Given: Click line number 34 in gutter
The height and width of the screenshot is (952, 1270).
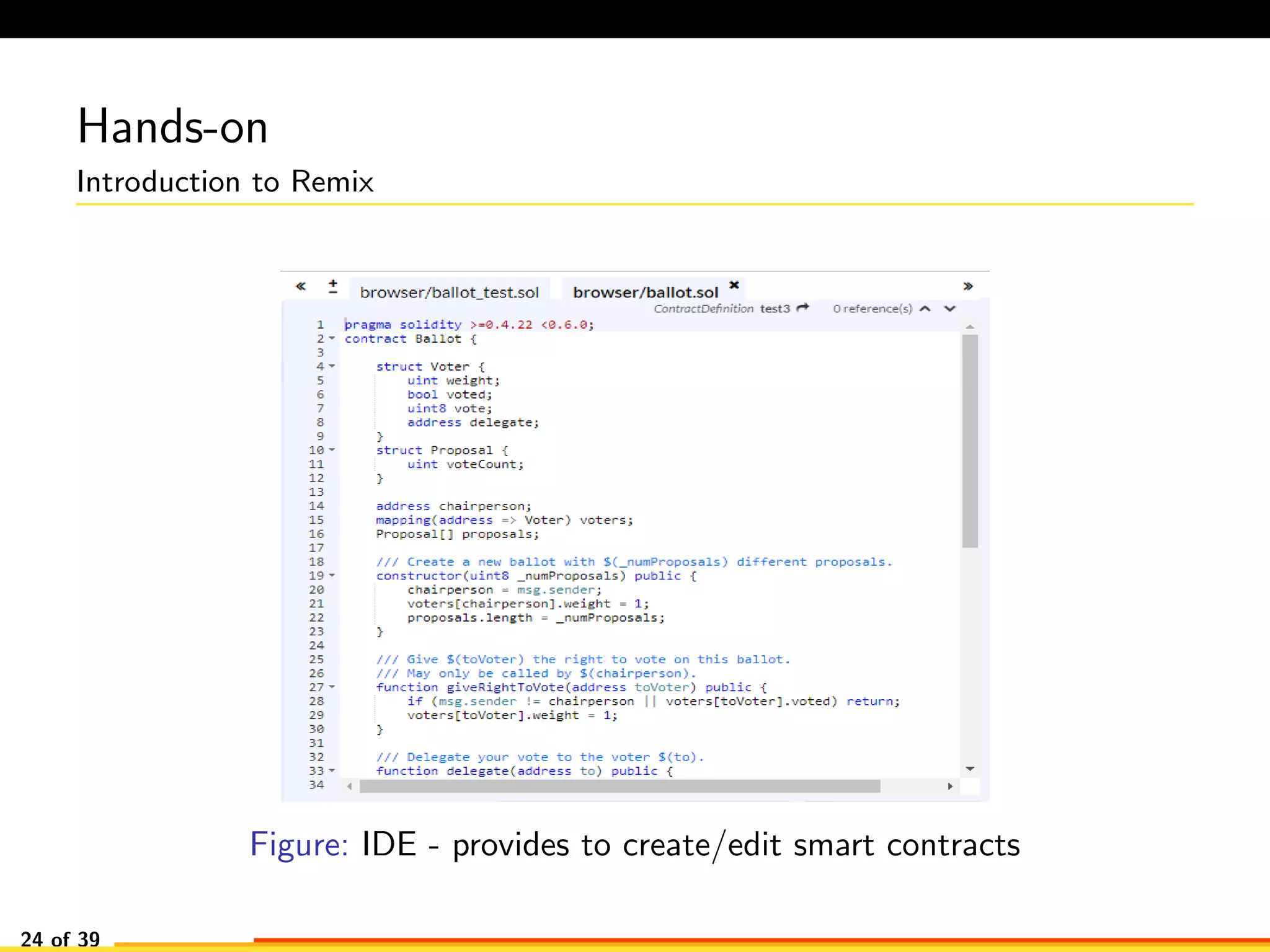Looking at the screenshot, I should [x=316, y=785].
